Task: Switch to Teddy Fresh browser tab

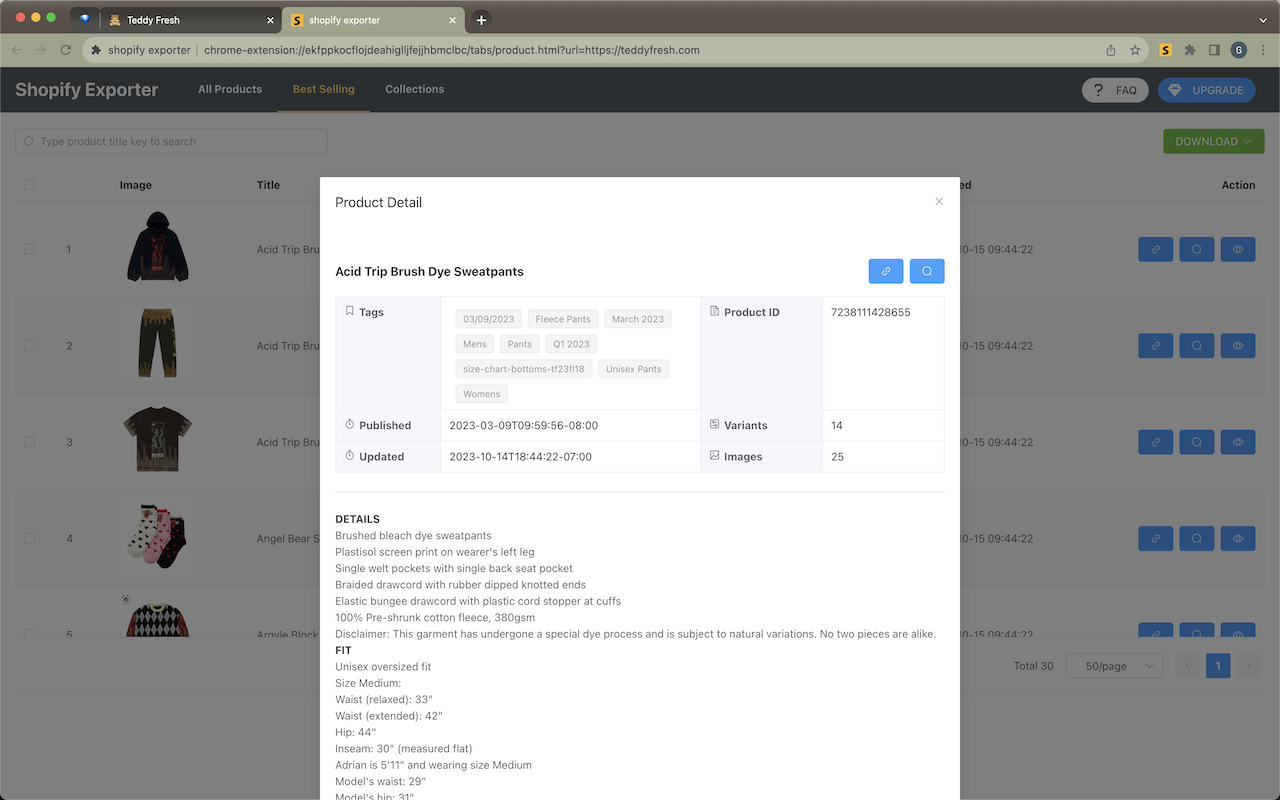Action: pyautogui.click(x=190, y=20)
